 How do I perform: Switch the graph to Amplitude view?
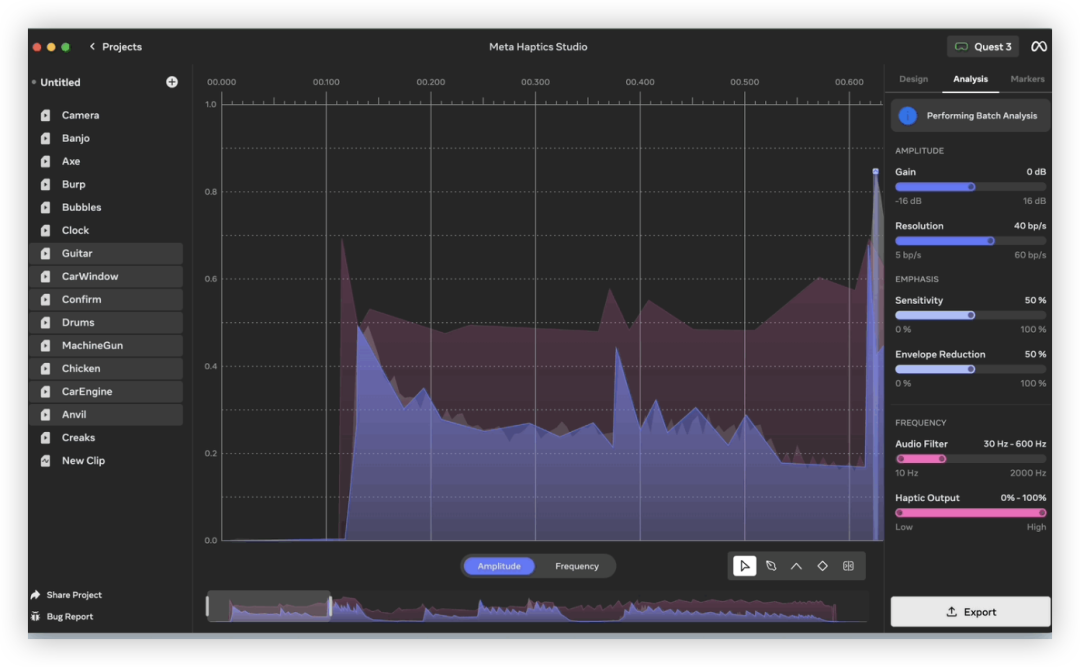(499, 566)
